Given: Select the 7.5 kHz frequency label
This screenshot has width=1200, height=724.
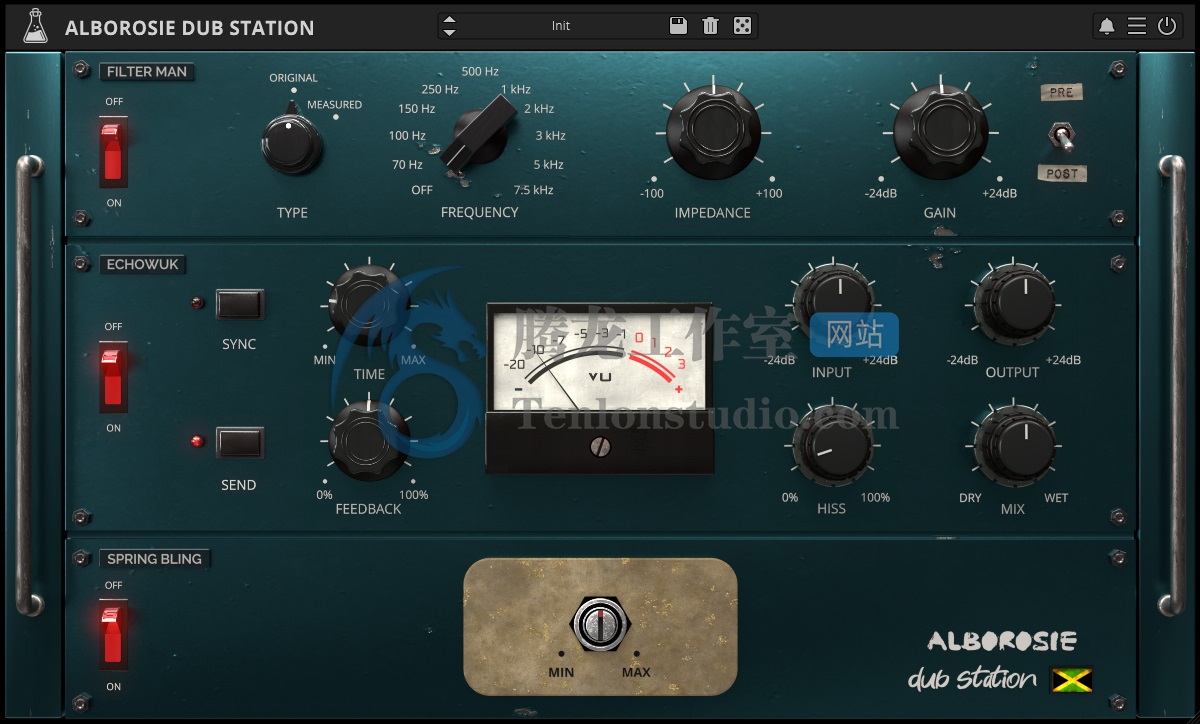Looking at the screenshot, I should point(533,191).
